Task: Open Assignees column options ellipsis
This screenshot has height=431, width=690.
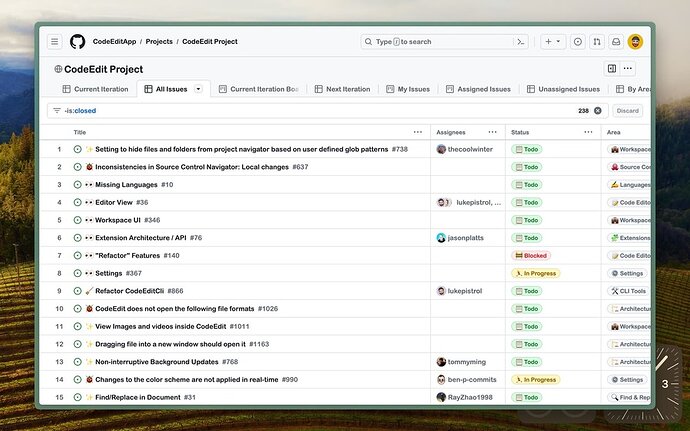Action: [x=492, y=132]
